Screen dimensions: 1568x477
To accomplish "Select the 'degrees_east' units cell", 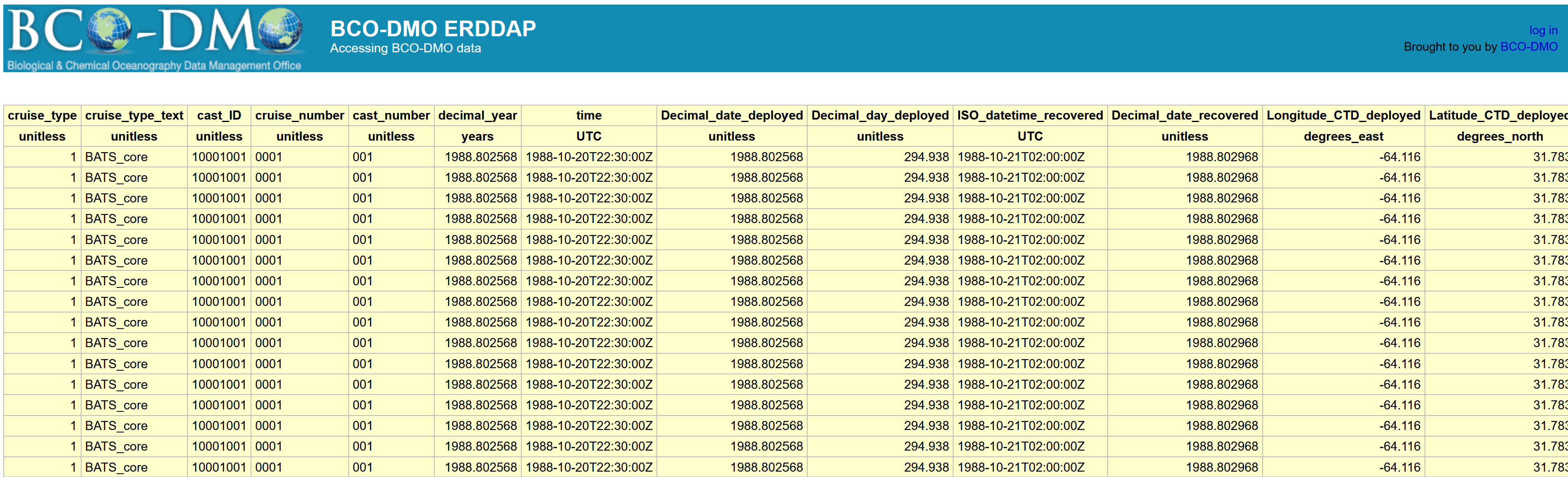I will tap(1343, 136).
